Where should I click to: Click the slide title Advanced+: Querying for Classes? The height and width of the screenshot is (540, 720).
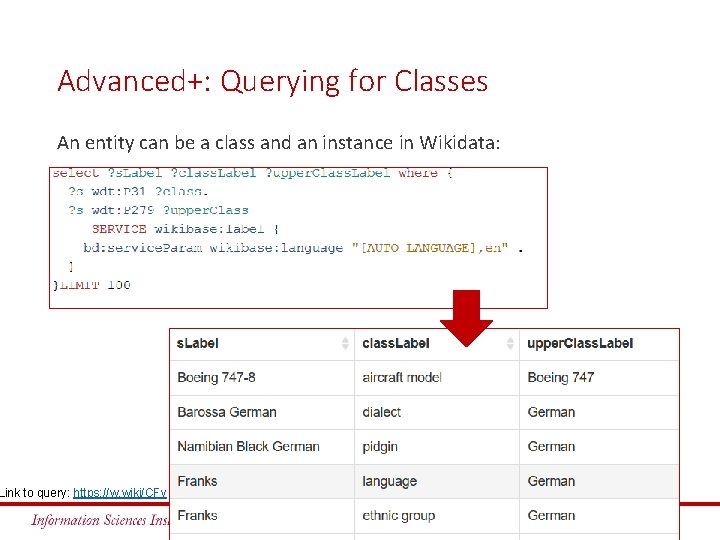(x=272, y=81)
